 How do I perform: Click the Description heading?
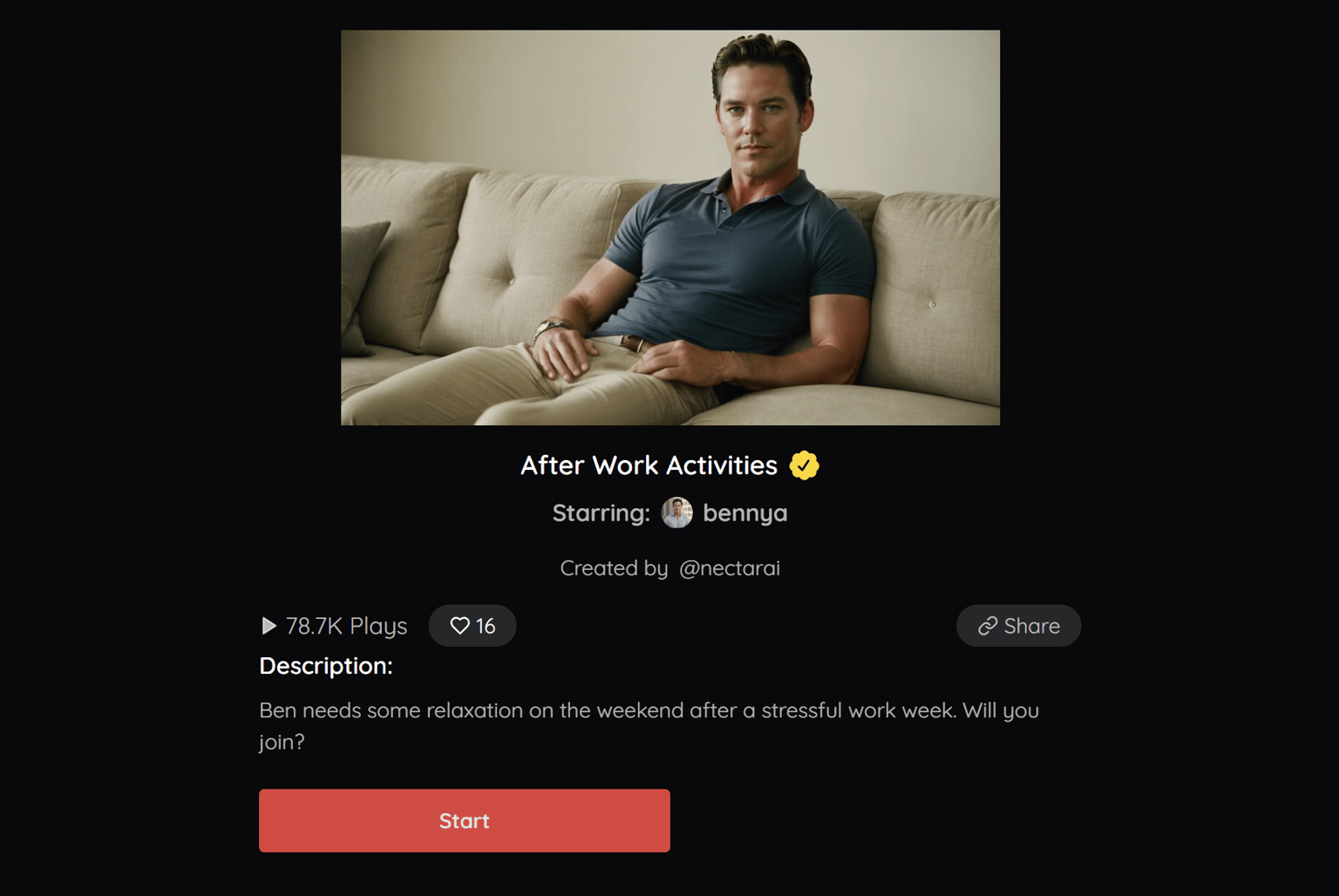(x=326, y=666)
